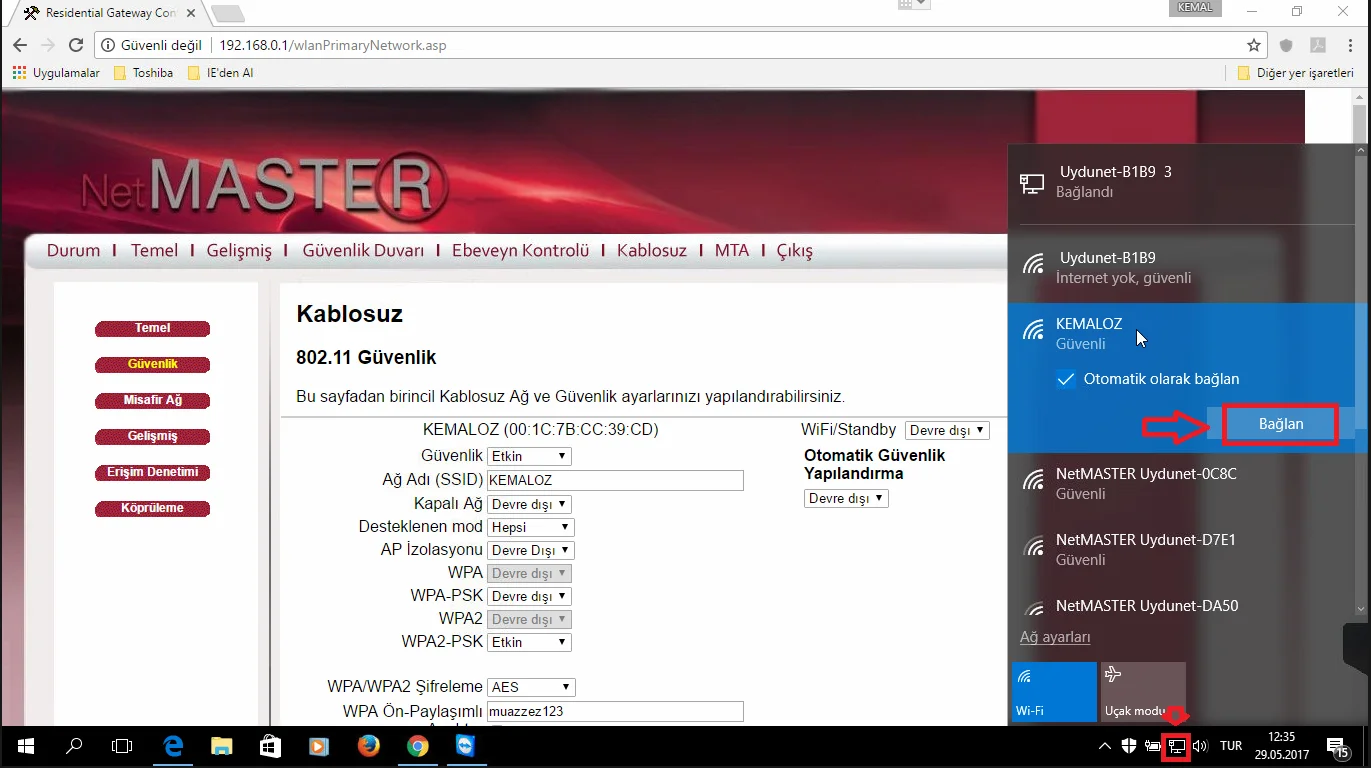Click the Ağ Adı (SSID) input field
This screenshot has height=768, width=1371.
(614, 480)
